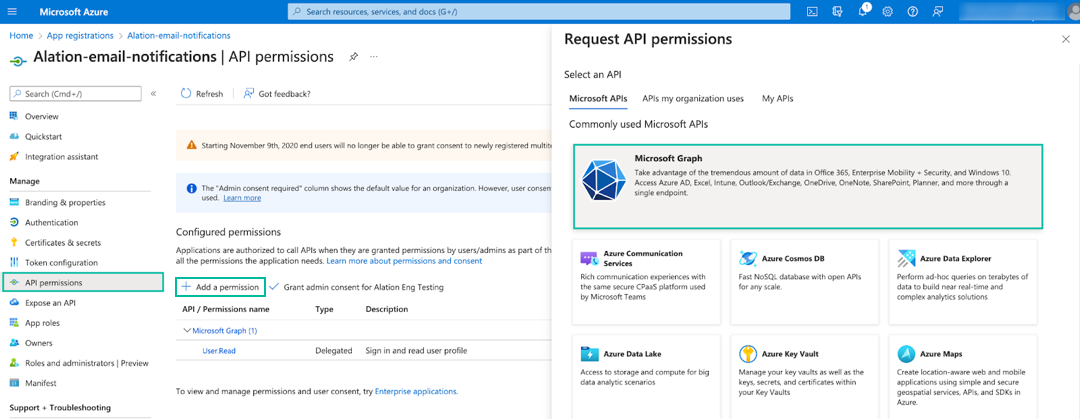1080x419 pixels.
Task: Open Learn more about permissions and consent
Action: coord(404,261)
